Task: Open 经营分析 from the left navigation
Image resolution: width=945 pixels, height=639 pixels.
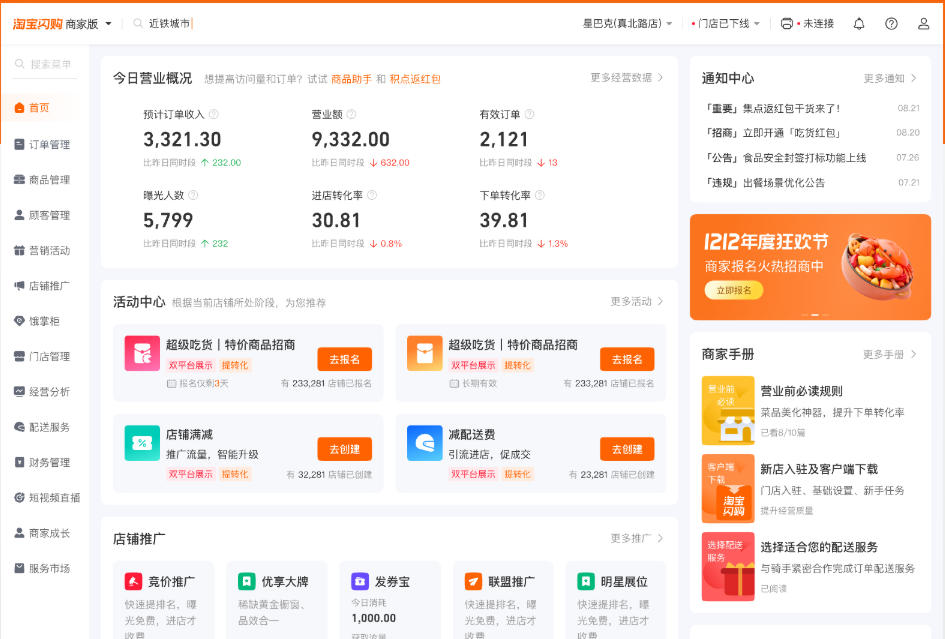Action: (x=44, y=391)
